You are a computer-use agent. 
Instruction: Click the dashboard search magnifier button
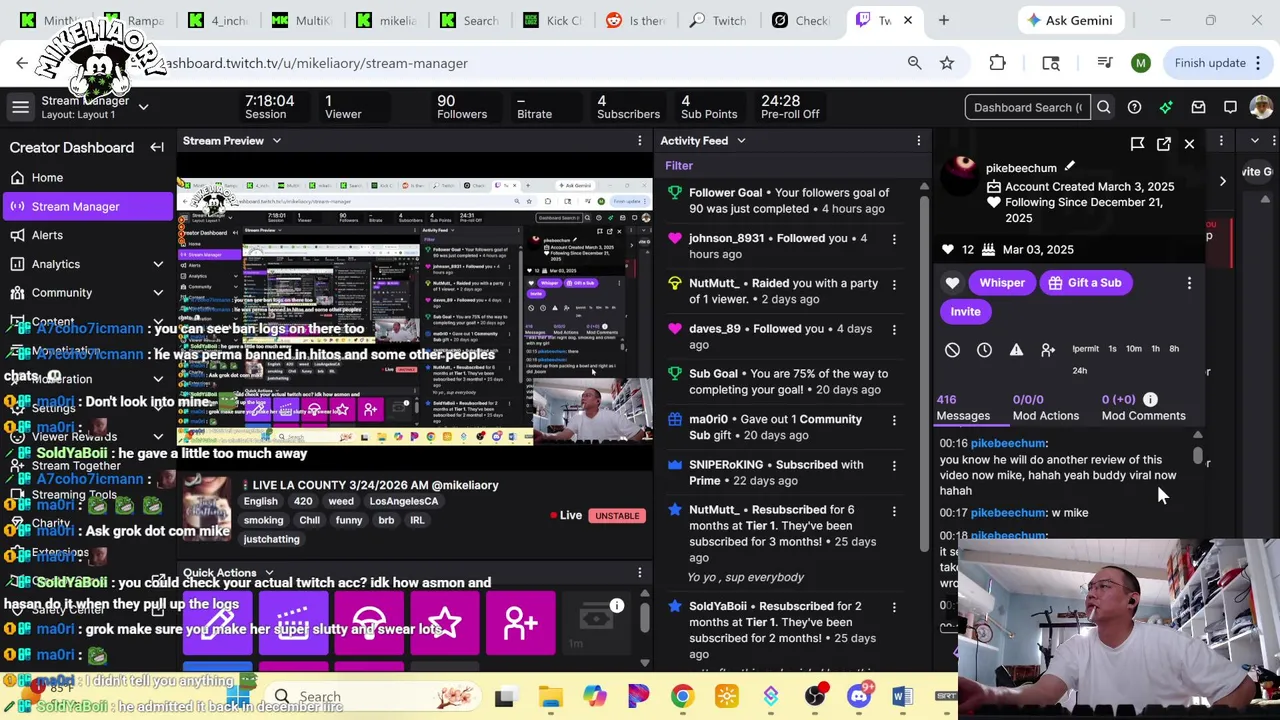[1104, 107]
